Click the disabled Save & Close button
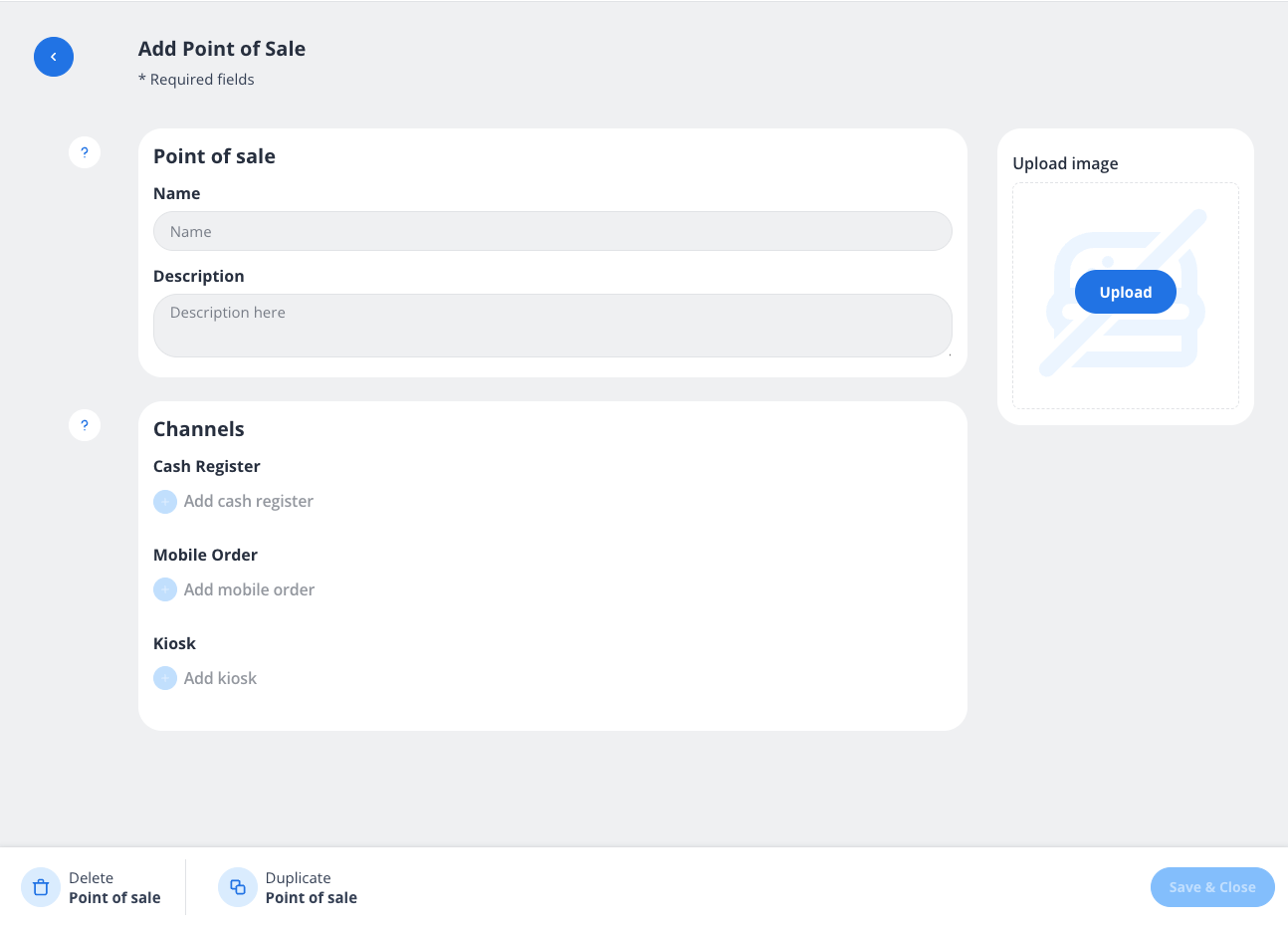Screen dimensions: 1288x927 [x=1211, y=886]
